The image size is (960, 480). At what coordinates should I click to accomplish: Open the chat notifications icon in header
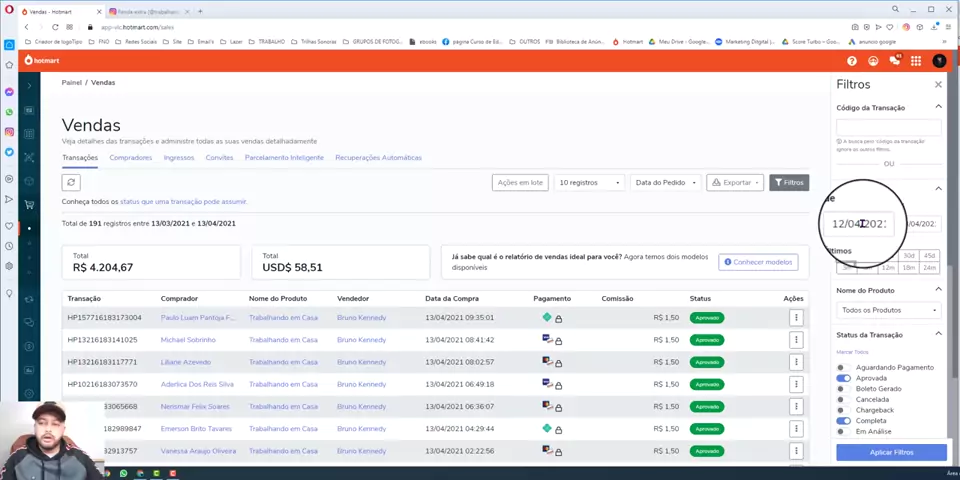click(894, 61)
